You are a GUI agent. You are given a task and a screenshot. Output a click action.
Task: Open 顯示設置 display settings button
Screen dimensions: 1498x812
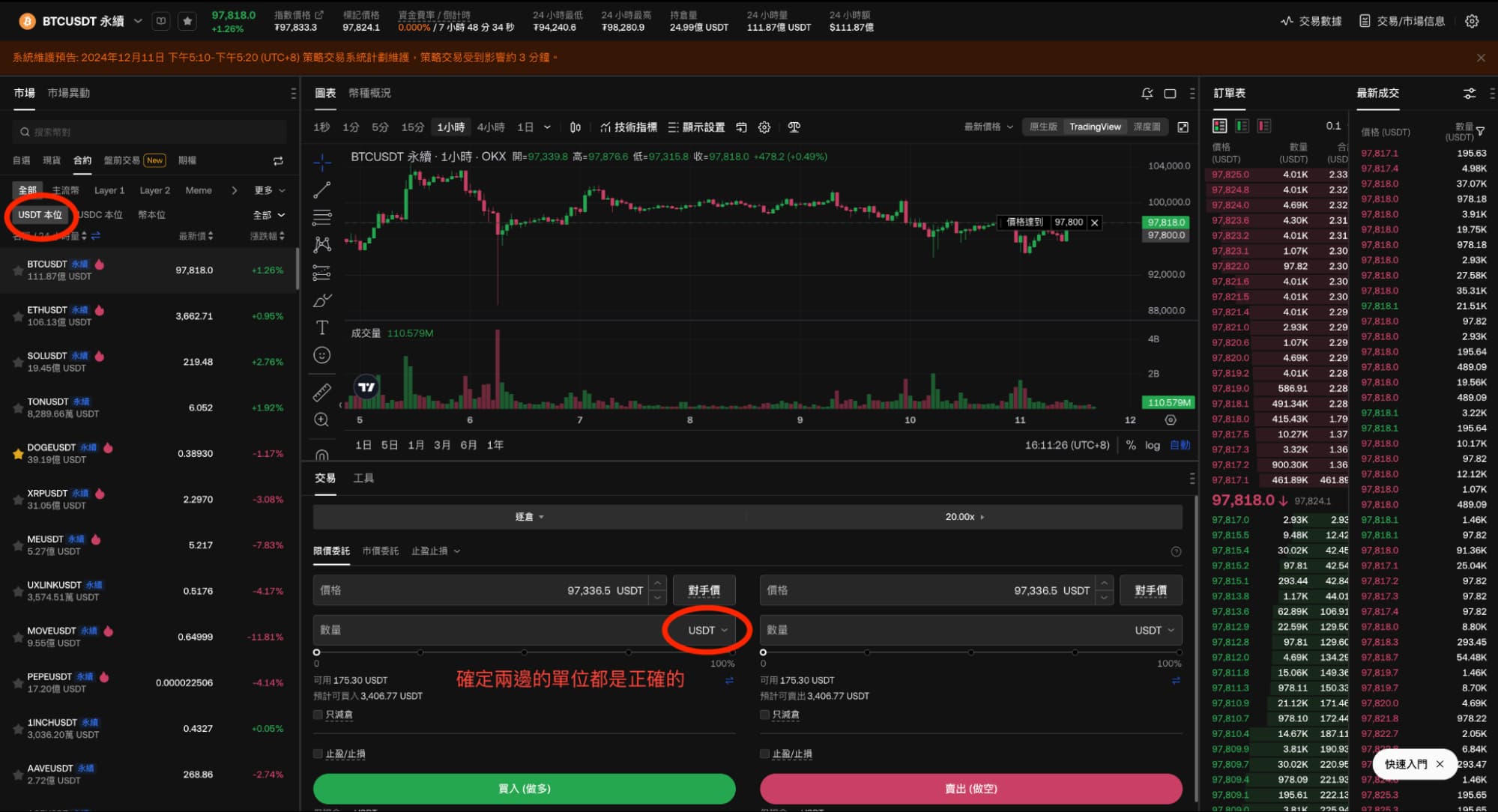[x=696, y=127]
